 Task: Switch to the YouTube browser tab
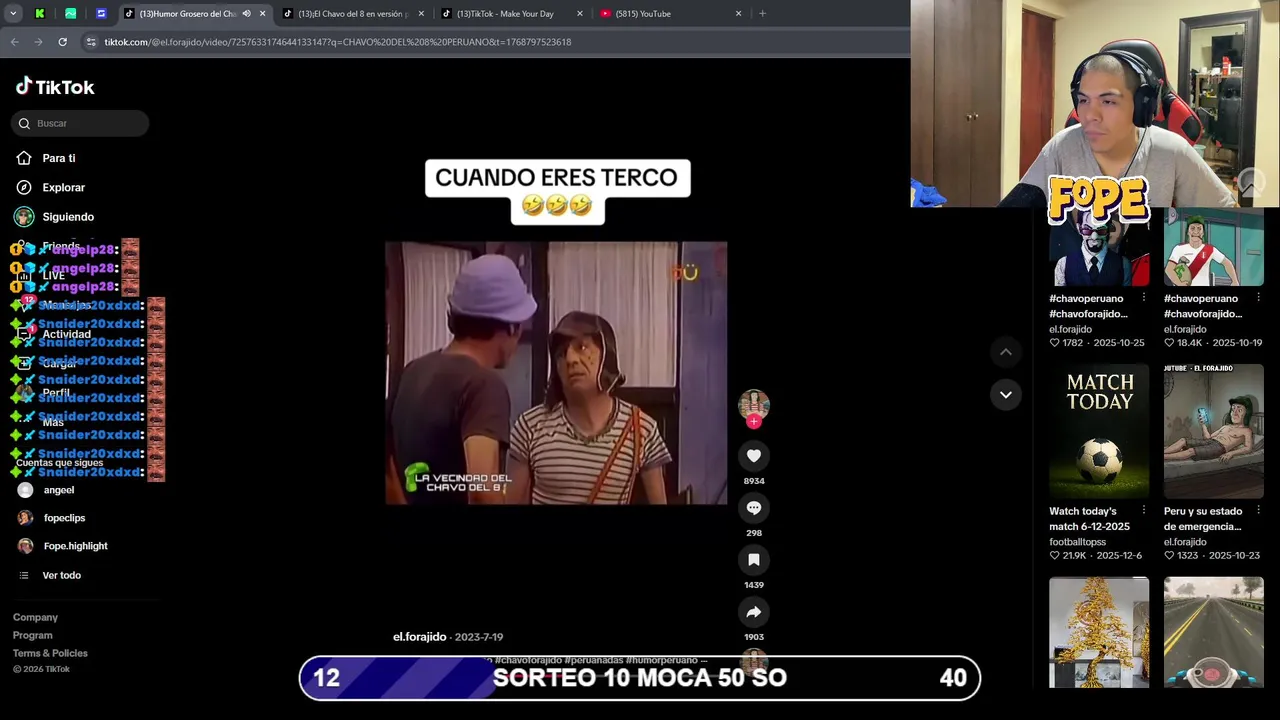(670, 14)
